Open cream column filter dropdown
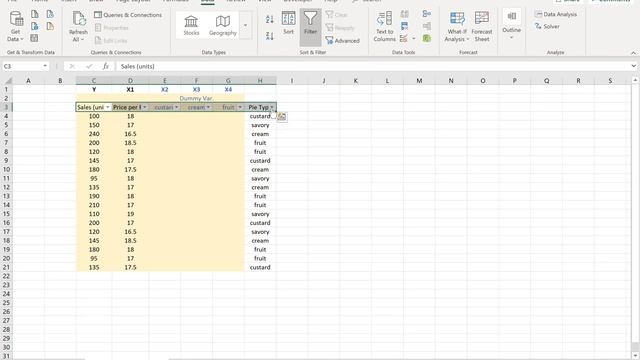Image resolution: width=640 pixels, height=360 pixels. [x=208, y=107]
